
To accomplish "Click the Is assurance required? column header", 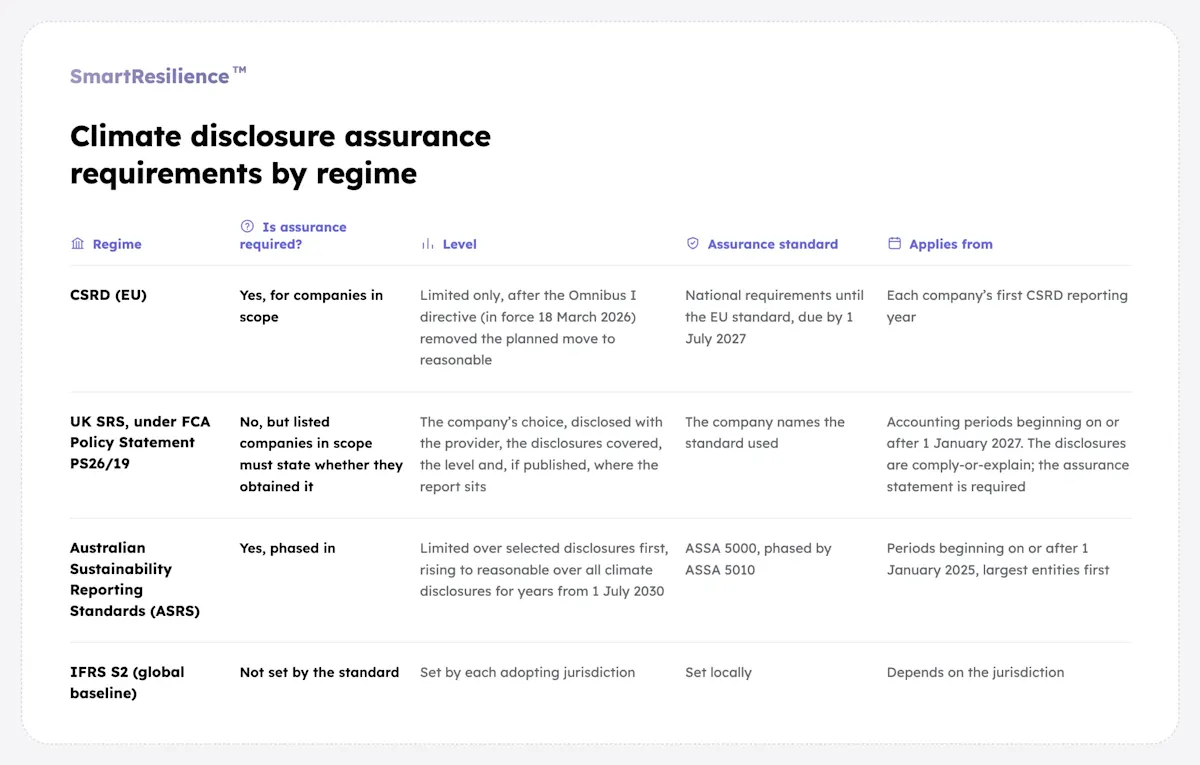I will (293, 235).
